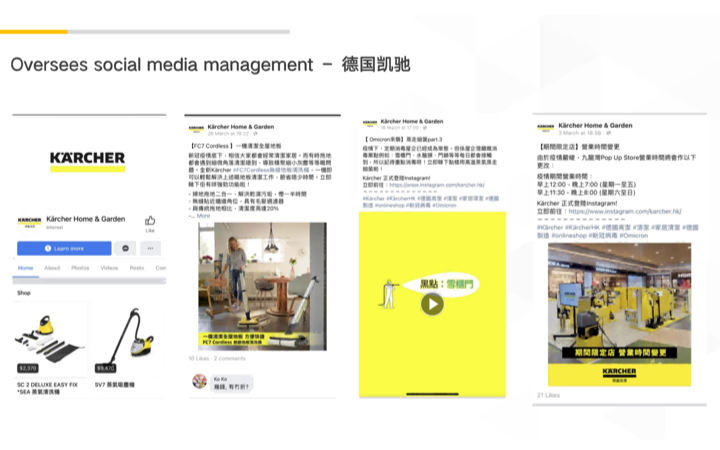720x450 pixels.
Task: Select the Home tab on the page
Action: coord(25,268)
